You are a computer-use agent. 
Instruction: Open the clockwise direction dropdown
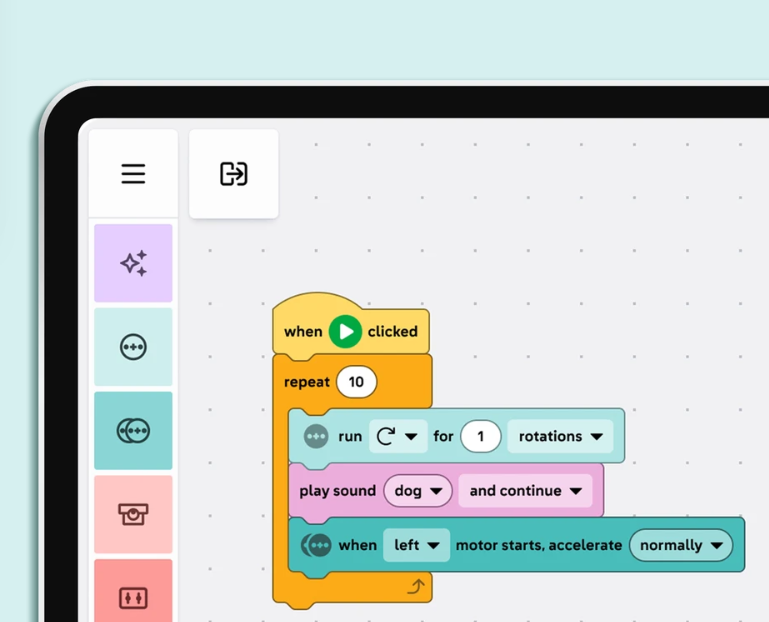tap(397, 437)
